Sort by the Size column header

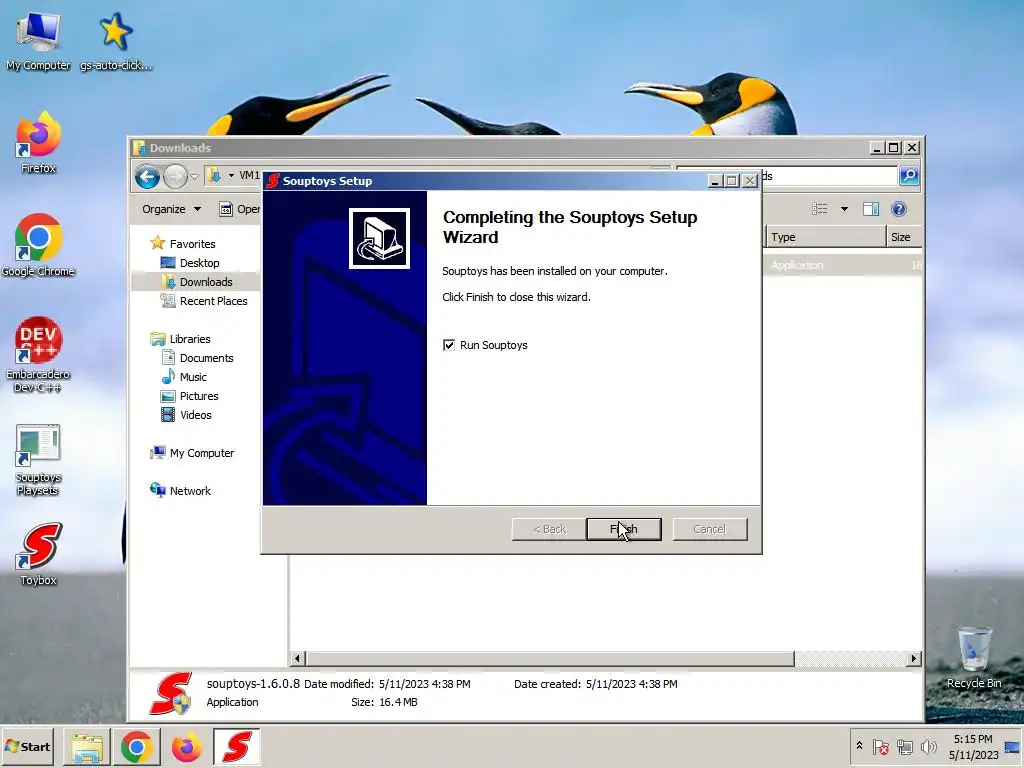904,237
